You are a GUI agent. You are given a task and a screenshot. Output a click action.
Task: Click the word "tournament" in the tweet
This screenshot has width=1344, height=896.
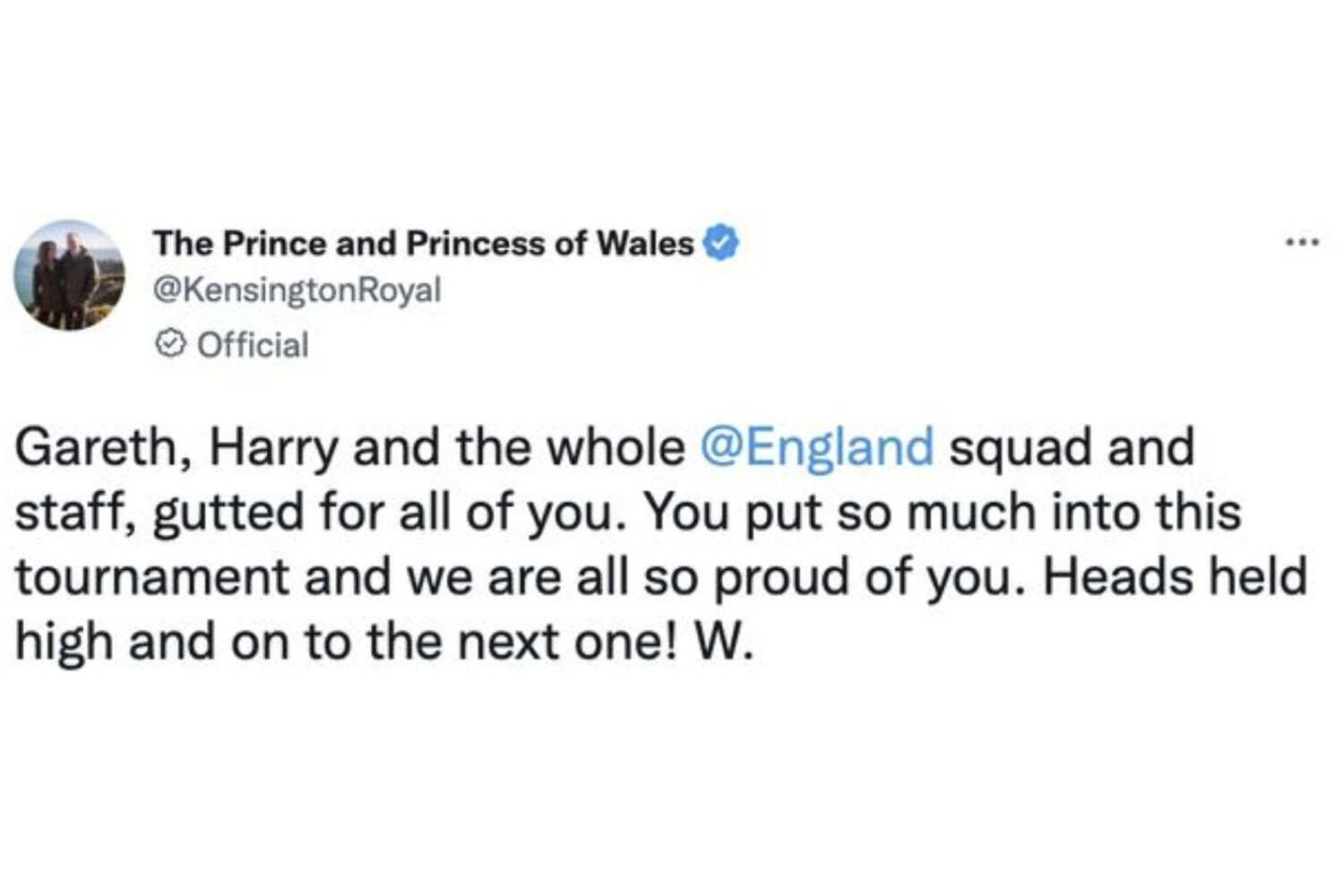tap(151, 577)
